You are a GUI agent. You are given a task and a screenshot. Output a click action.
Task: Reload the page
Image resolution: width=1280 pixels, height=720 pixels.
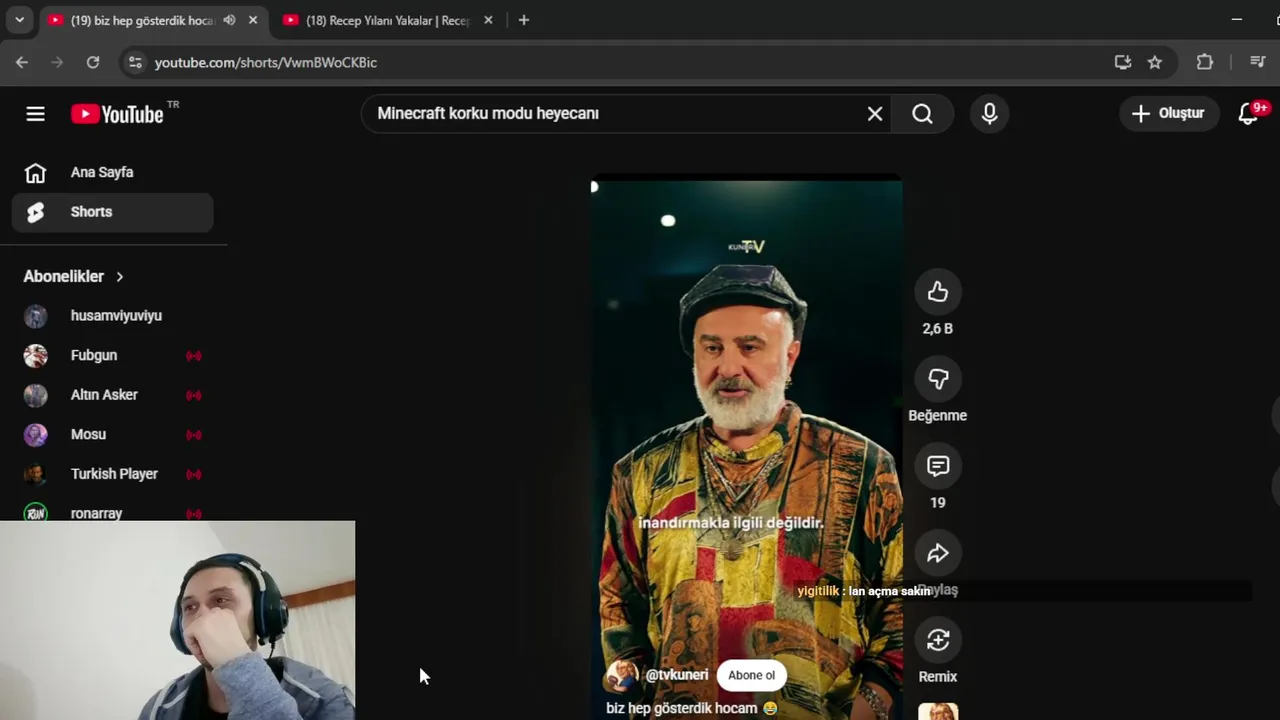pyautogui.click(x=93, y=62)
